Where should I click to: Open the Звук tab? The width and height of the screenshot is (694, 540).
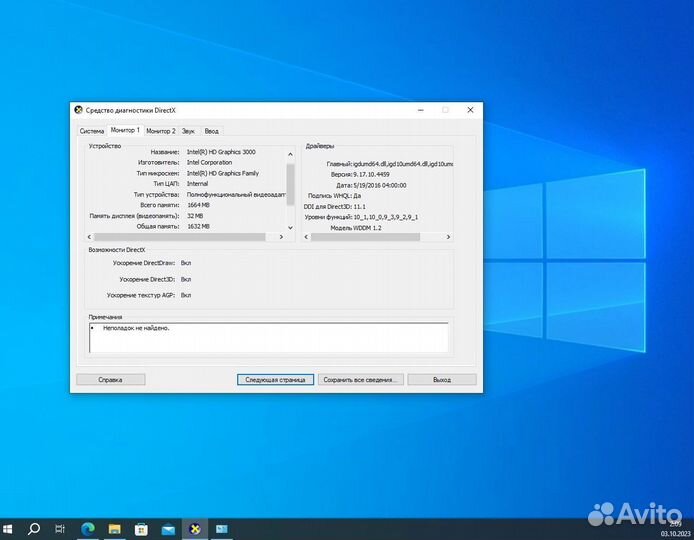pyautogui.click(x=188, y=131)
